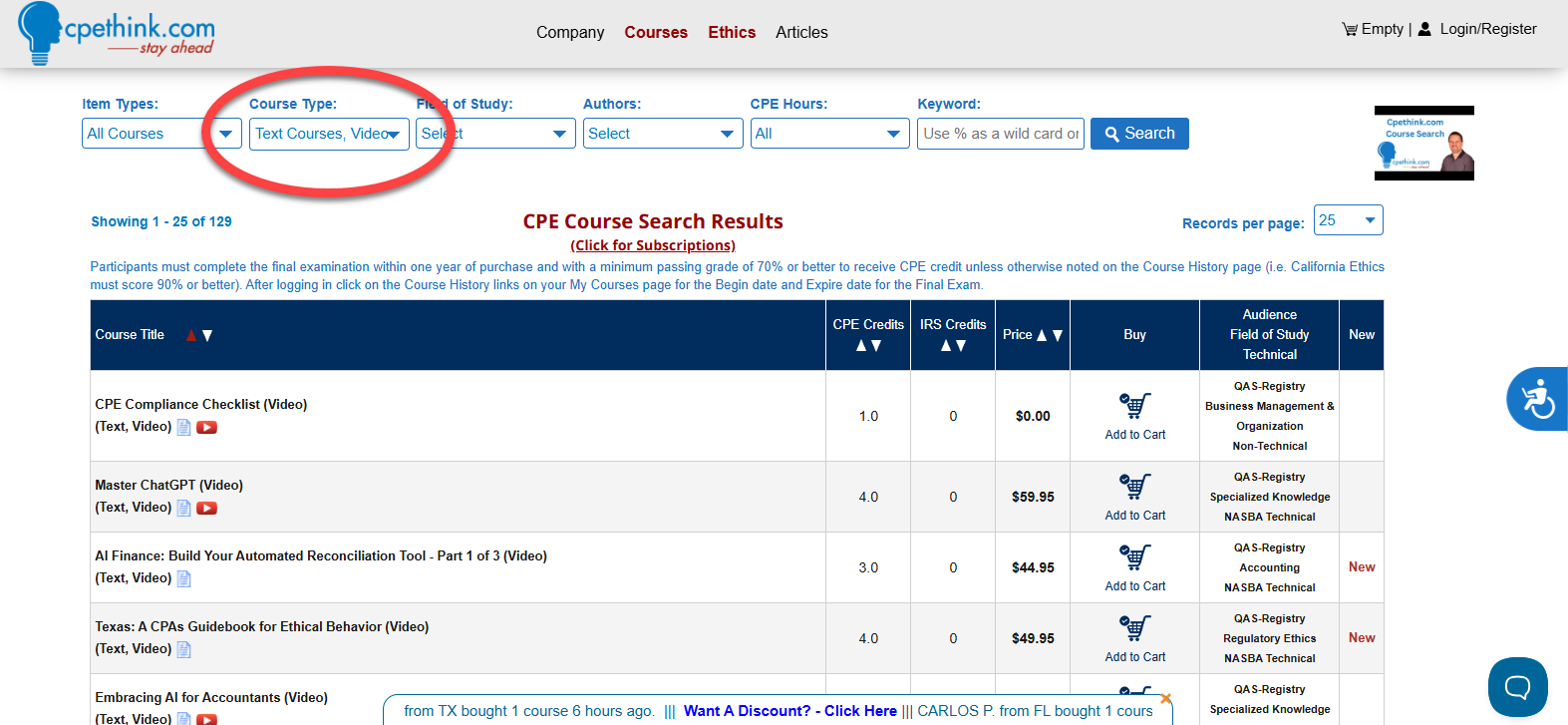Viewport: 1568px width, 725px height.
Task: Click the $49.95 price cell
Action: 1033,638
